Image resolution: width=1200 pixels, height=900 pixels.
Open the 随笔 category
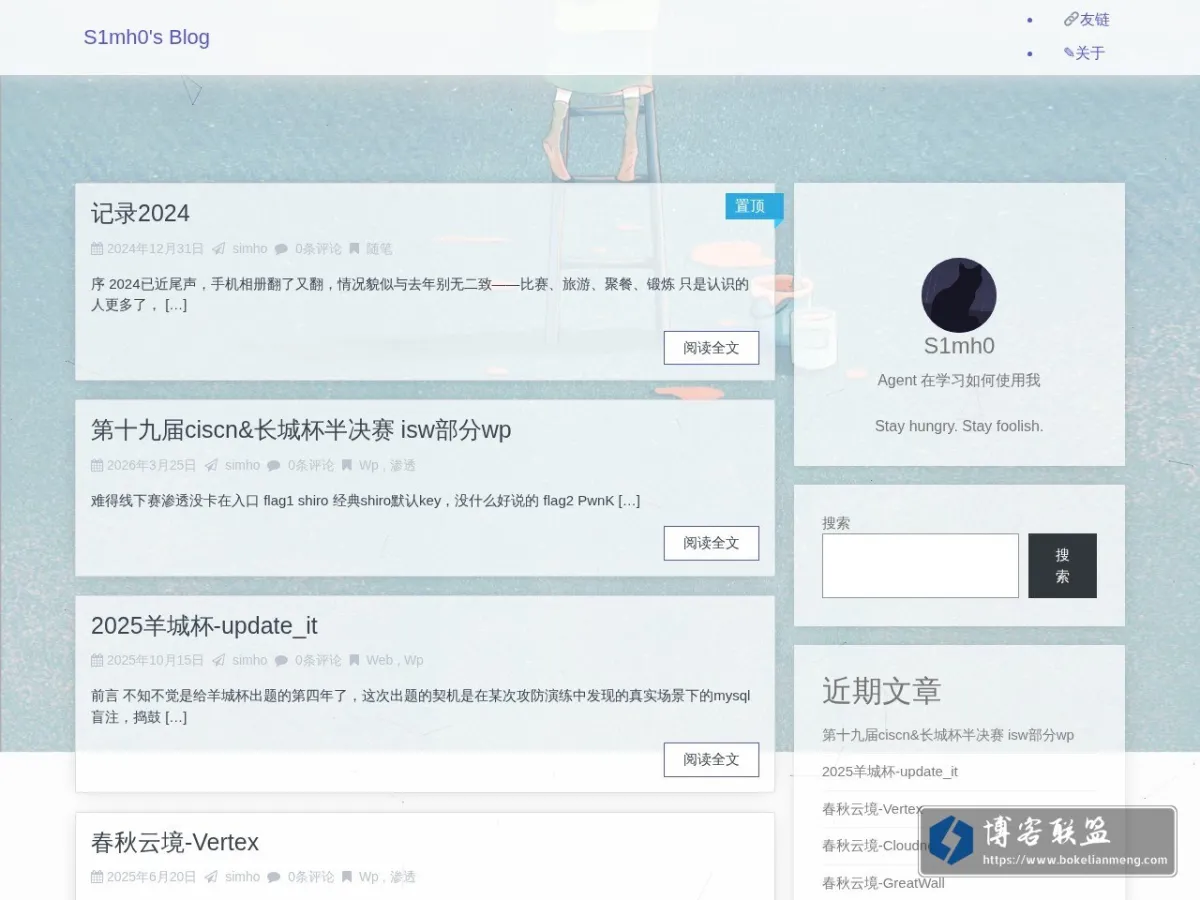379,249
